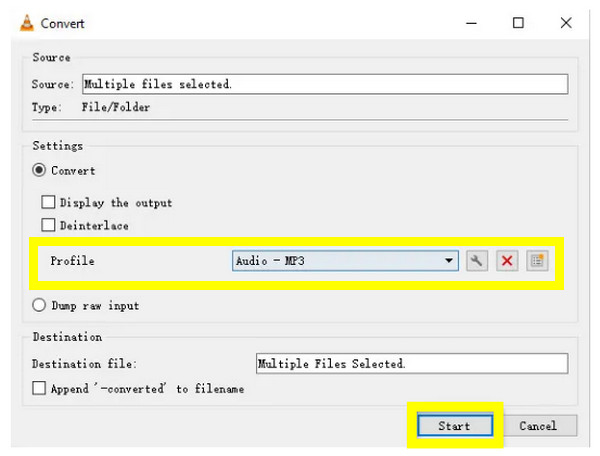Click the Profile label
Image resolution: width=600 pixels, height=456 pixels.
click(x=72, y=261)
